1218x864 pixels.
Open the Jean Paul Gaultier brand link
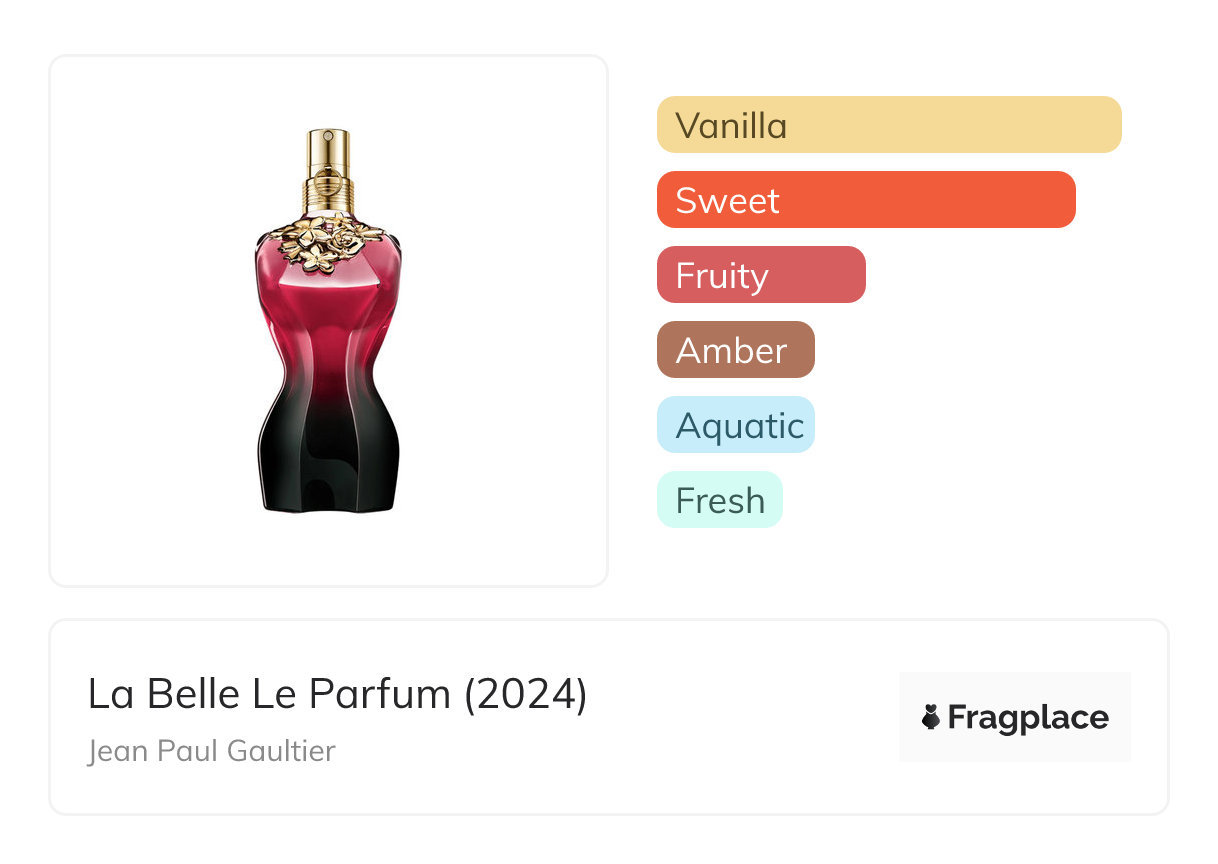tap(211, 750)
